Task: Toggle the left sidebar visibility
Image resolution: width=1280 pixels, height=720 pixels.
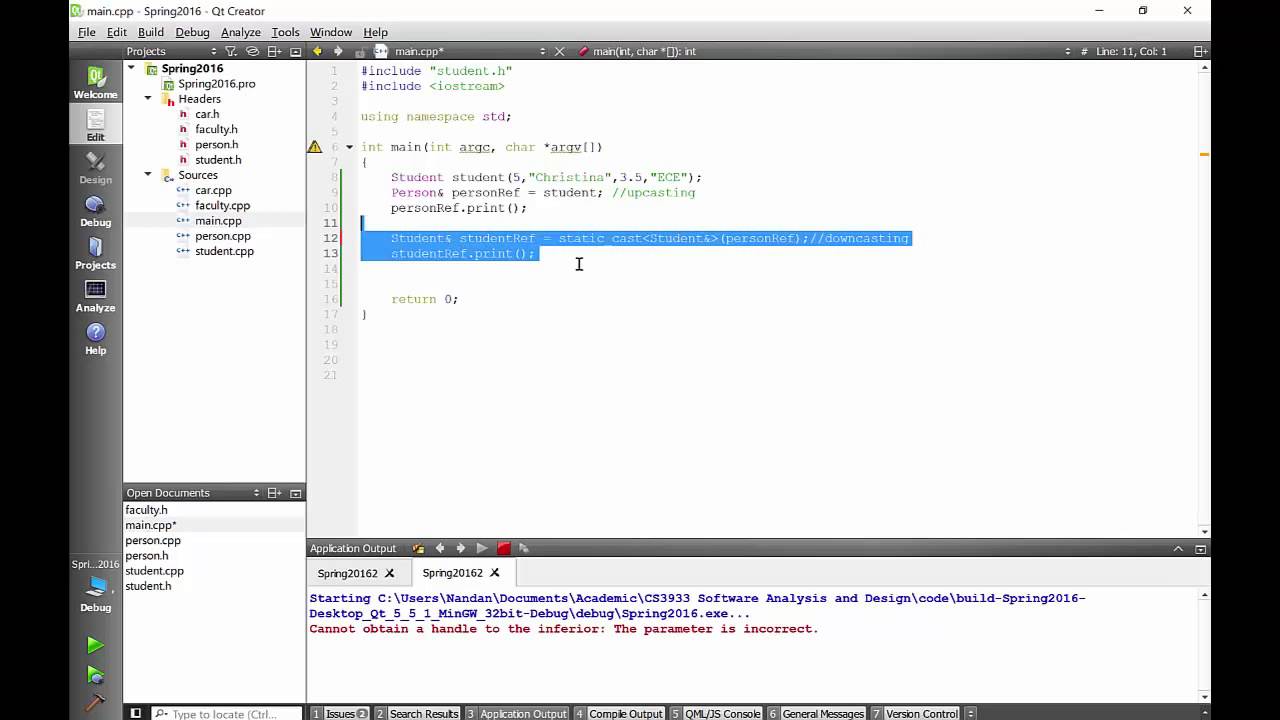Action: pyautogui.click(x=136, y=713)
